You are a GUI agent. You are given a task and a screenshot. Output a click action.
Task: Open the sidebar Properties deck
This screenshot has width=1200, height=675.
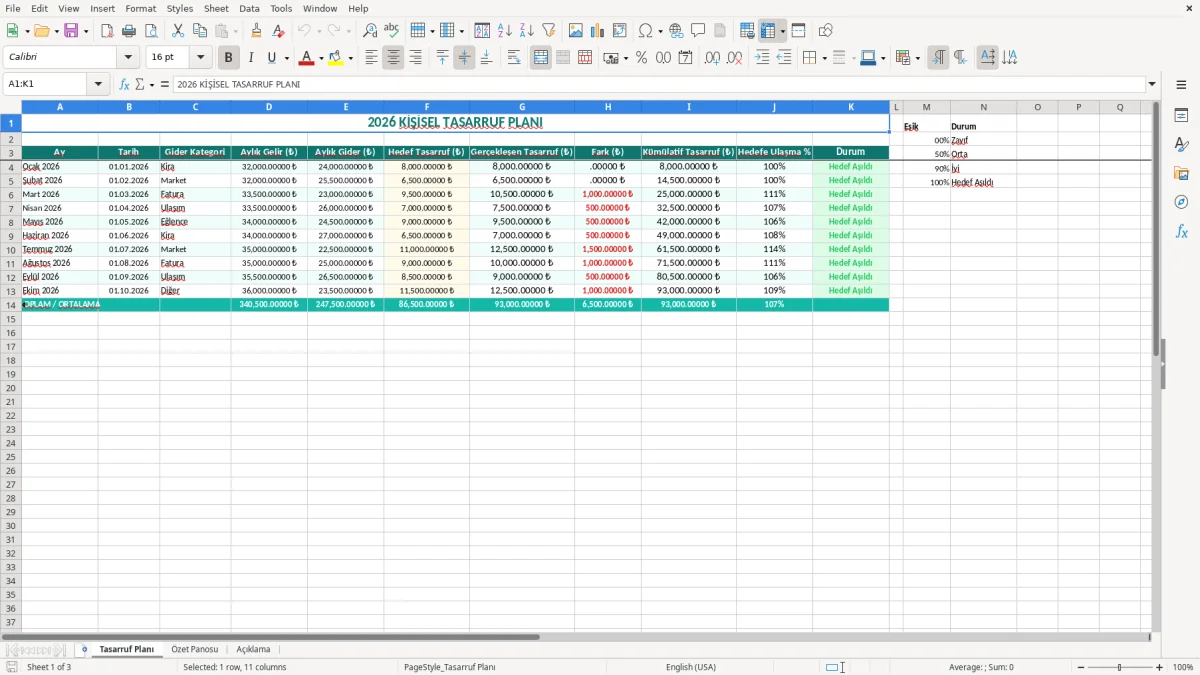point(1181,116)
